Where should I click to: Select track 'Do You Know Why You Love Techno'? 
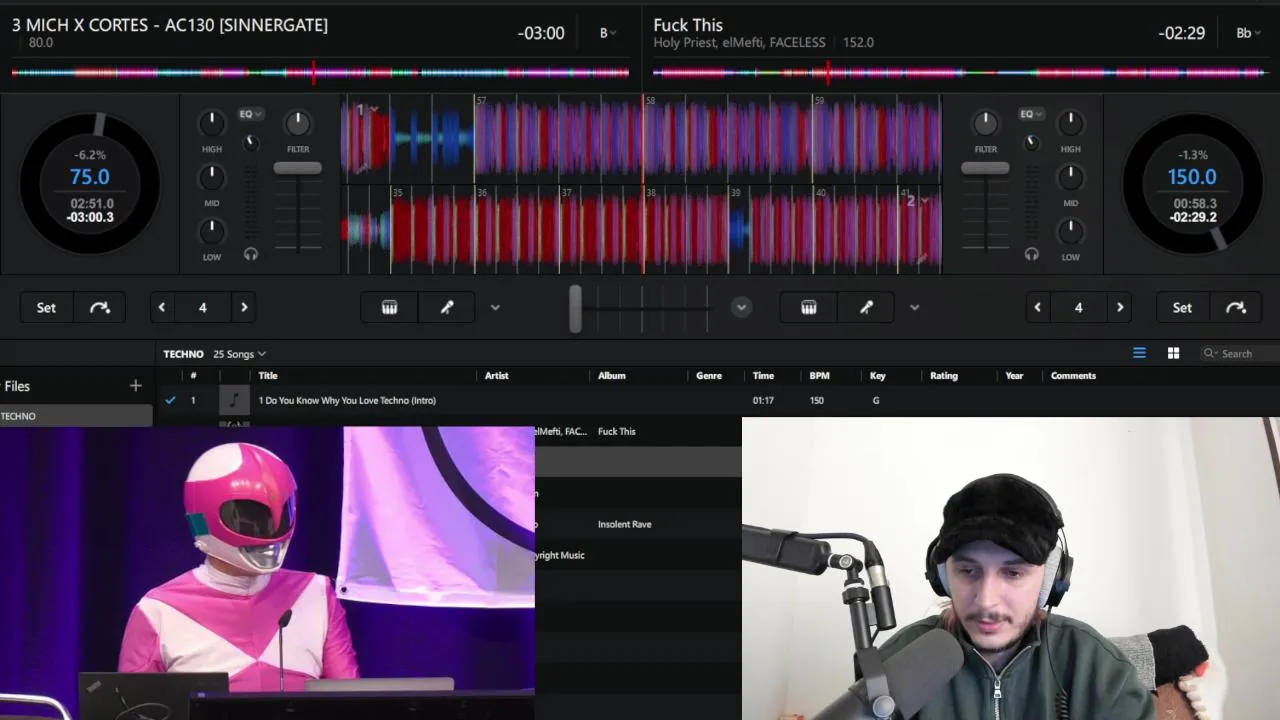click(x=347, y=400)
